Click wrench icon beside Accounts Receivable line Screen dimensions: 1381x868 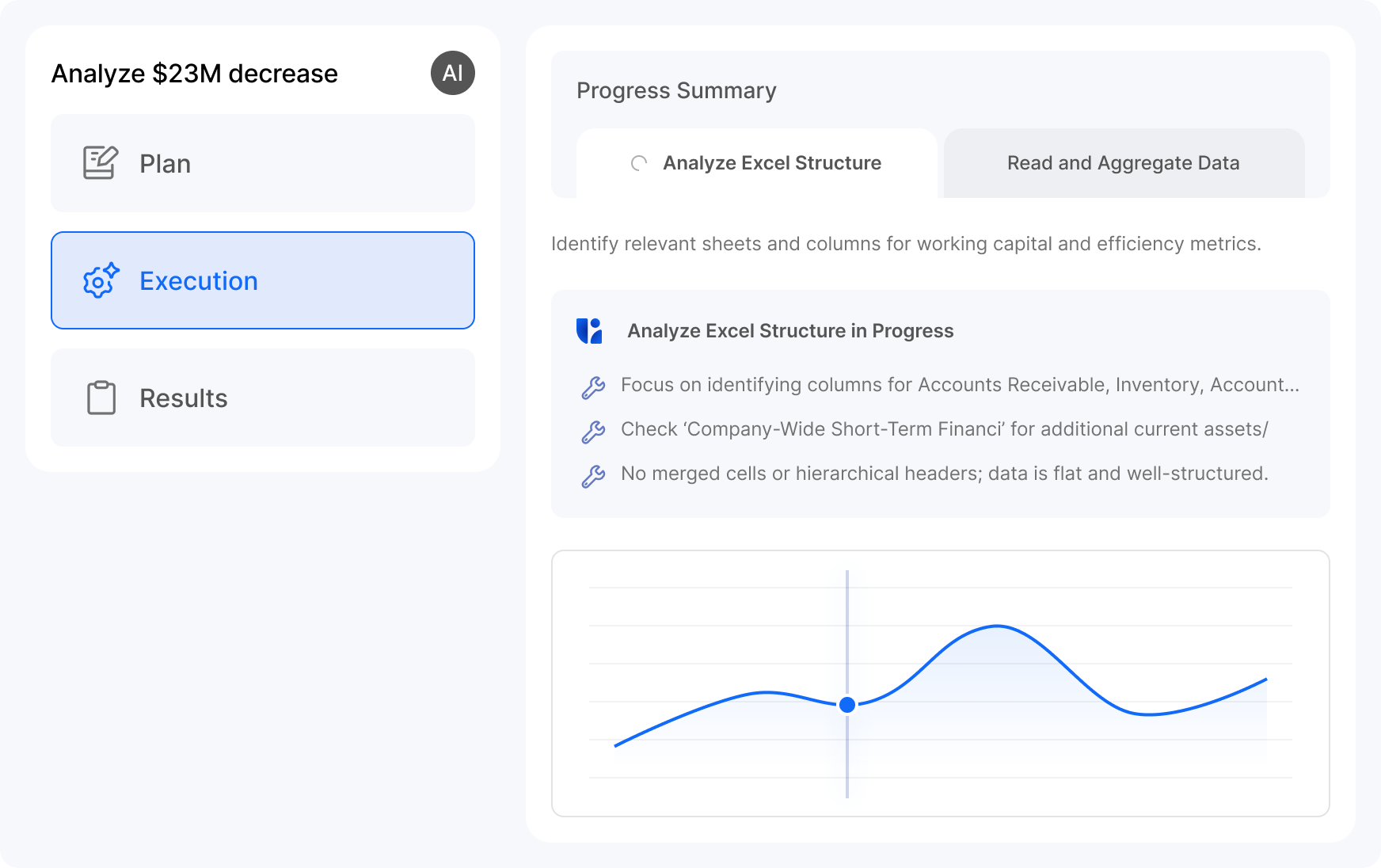(x=593, y=386)
